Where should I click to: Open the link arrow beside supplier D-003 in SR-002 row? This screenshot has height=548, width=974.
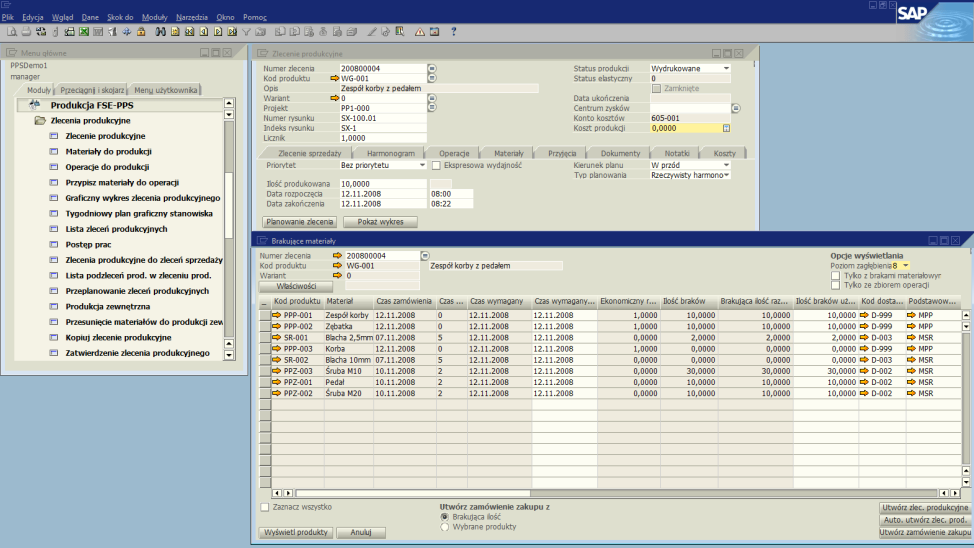point(864,360)
